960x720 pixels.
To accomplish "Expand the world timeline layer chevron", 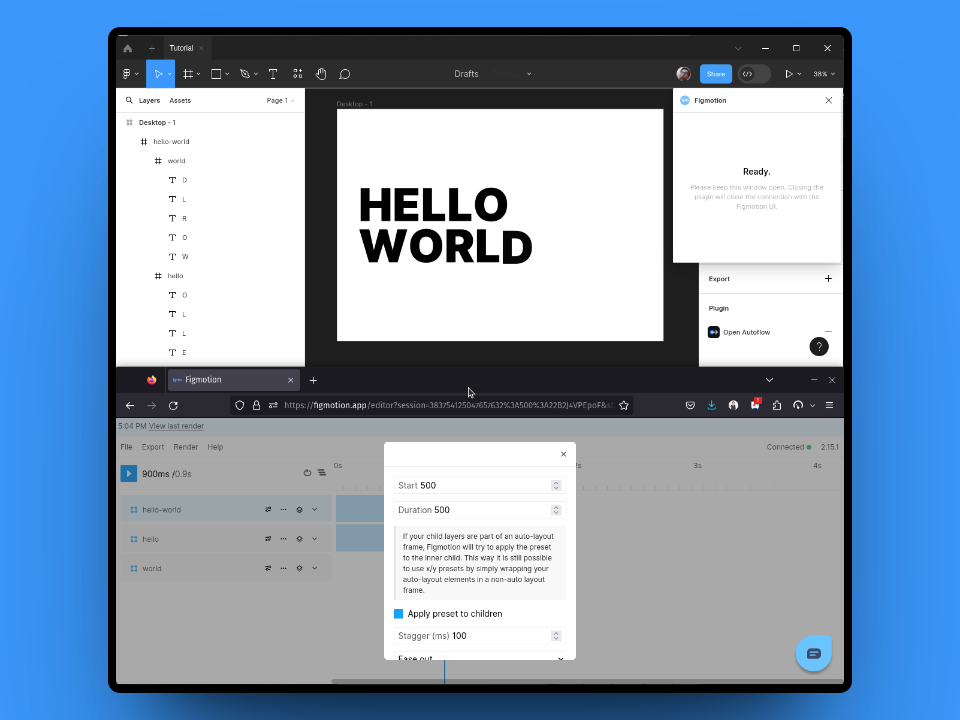I will (x=315, y=568).
